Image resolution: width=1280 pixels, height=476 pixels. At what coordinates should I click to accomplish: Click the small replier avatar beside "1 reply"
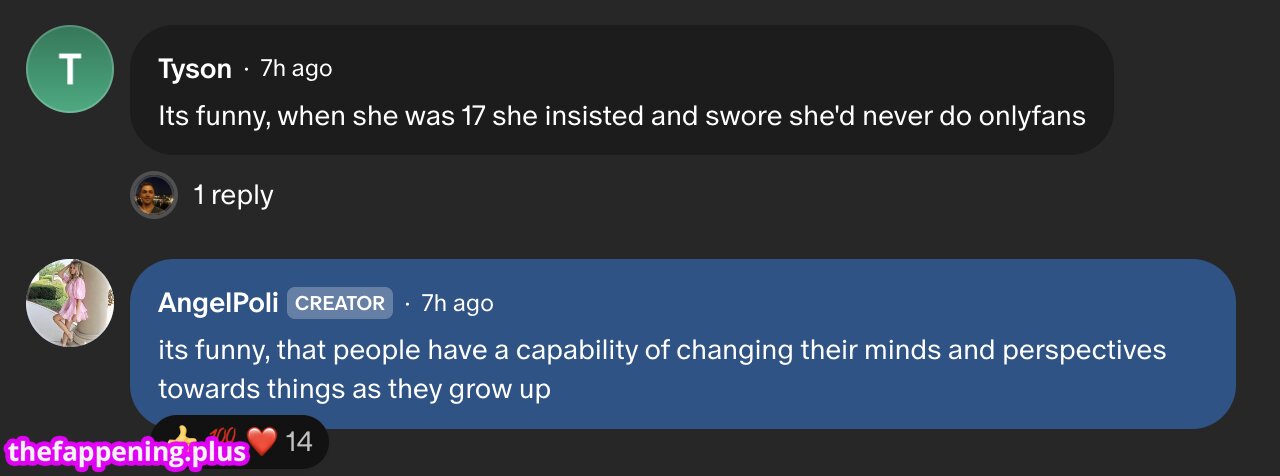coord(154,195)
